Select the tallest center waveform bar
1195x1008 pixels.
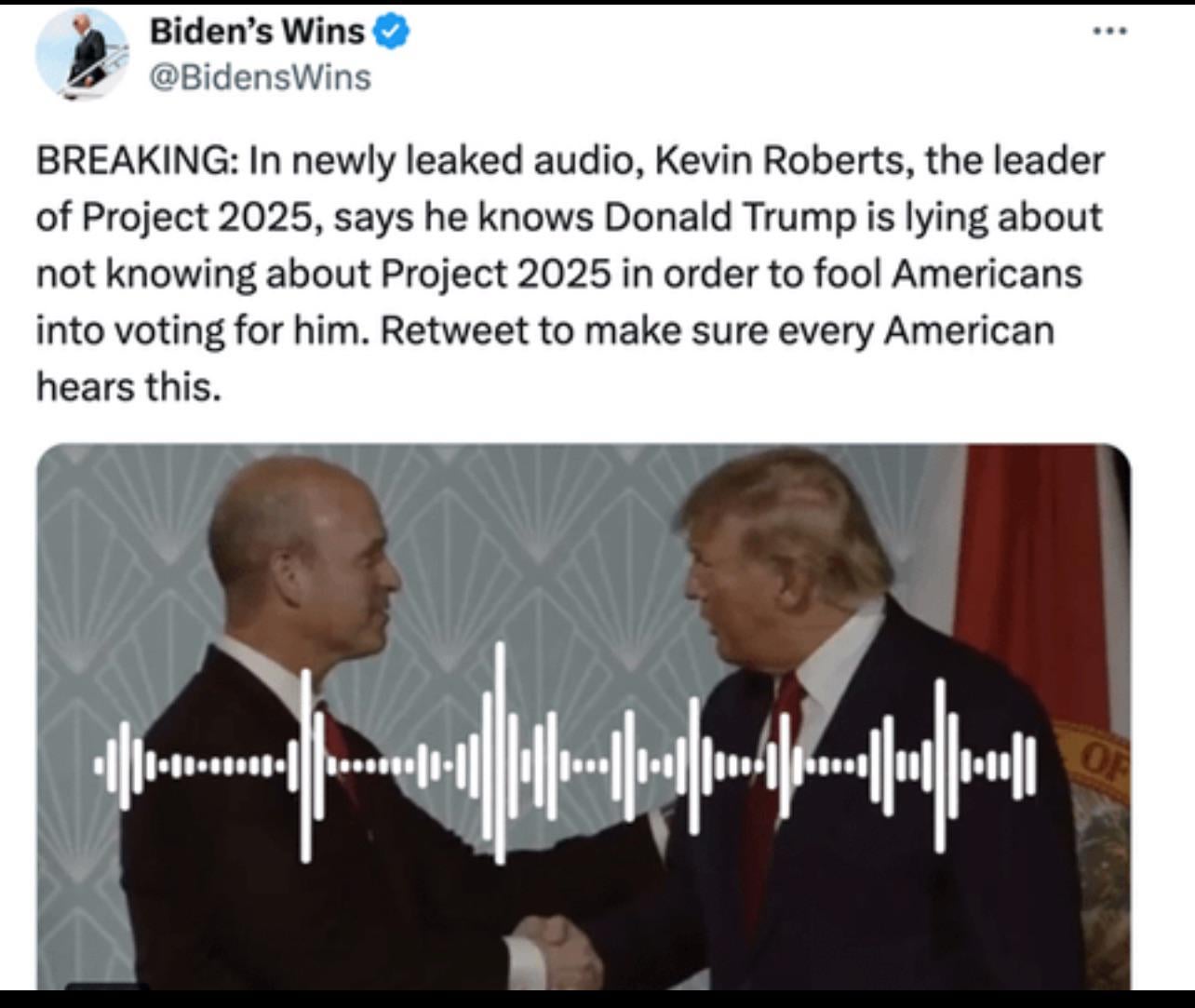pyautogui.click(x=500, y=752)
